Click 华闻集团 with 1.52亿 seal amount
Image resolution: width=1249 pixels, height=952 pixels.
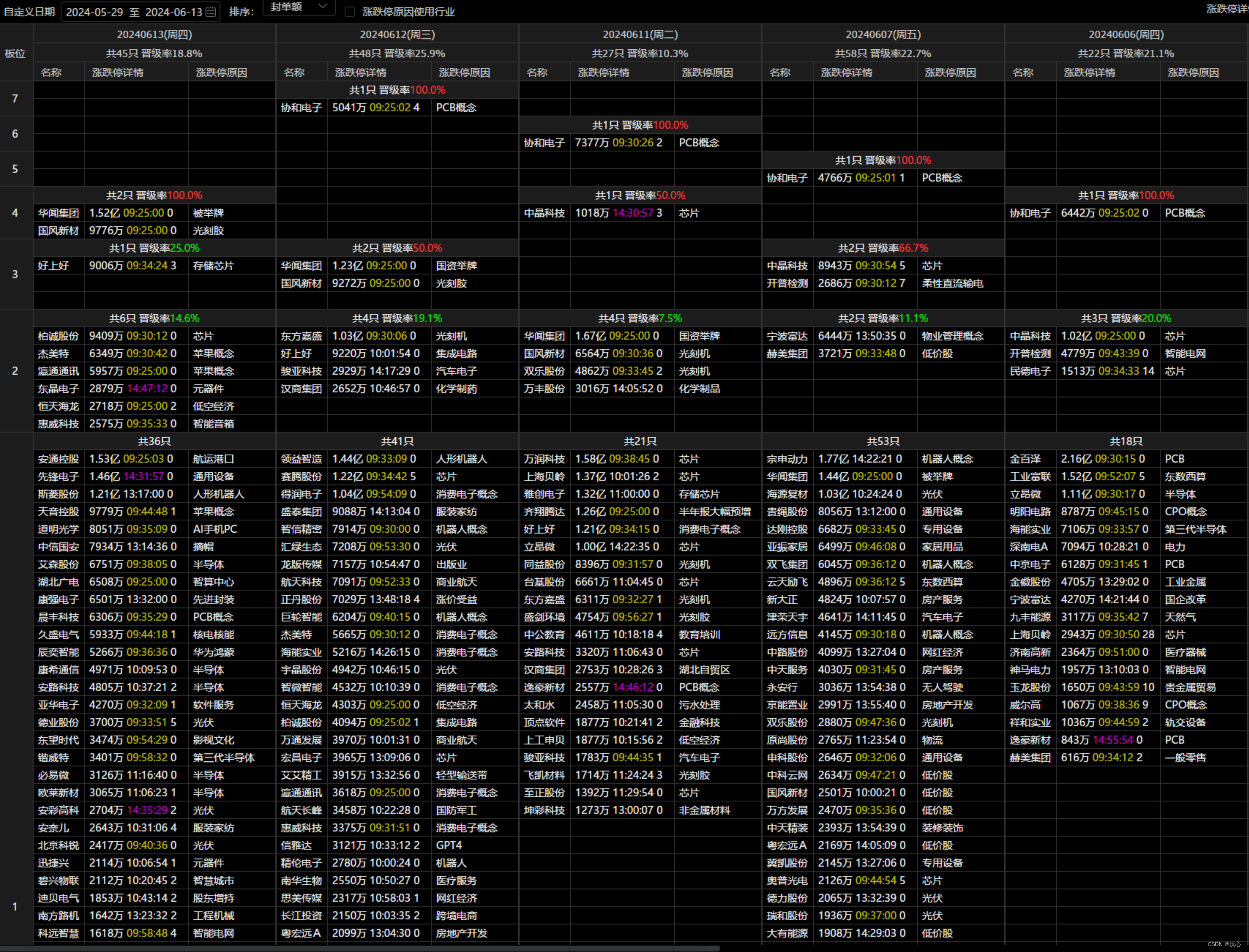pos(59,213)
